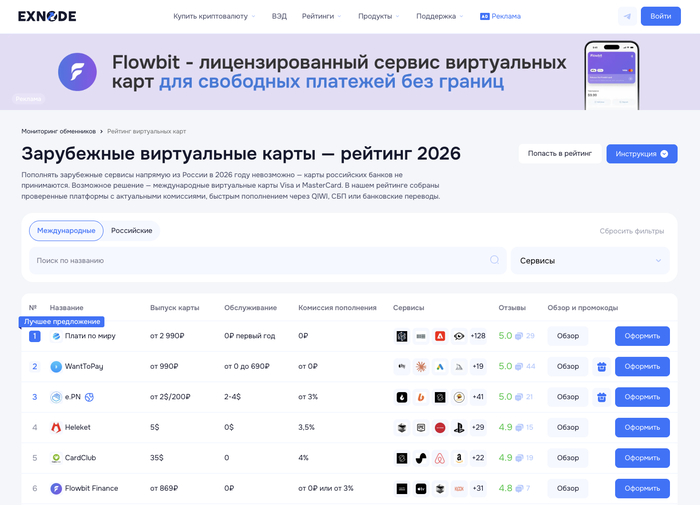Show +41 more services for e.PN

point(478,397)
